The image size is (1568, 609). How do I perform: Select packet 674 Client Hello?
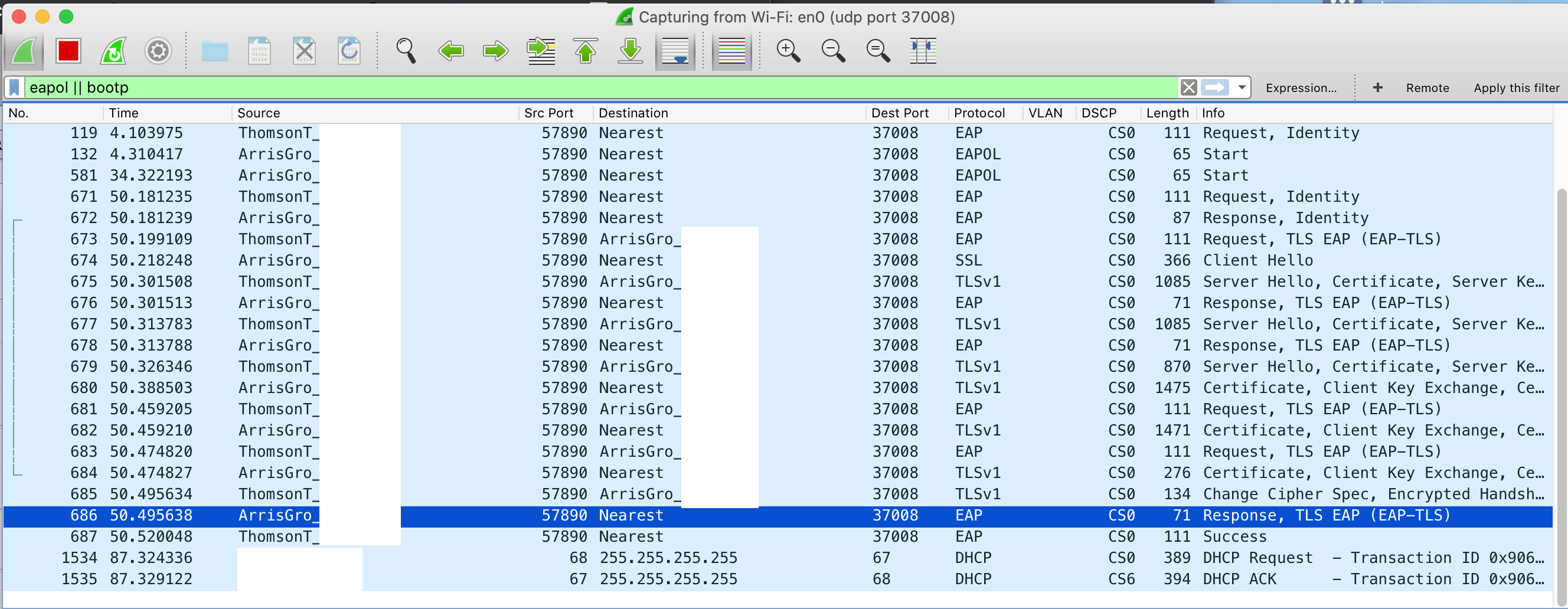[778, 260]
